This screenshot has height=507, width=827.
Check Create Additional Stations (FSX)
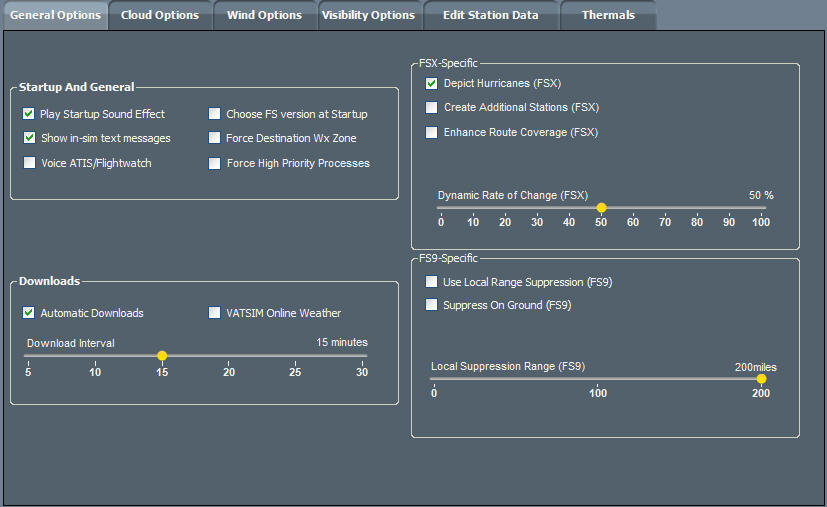coord(432,107)
